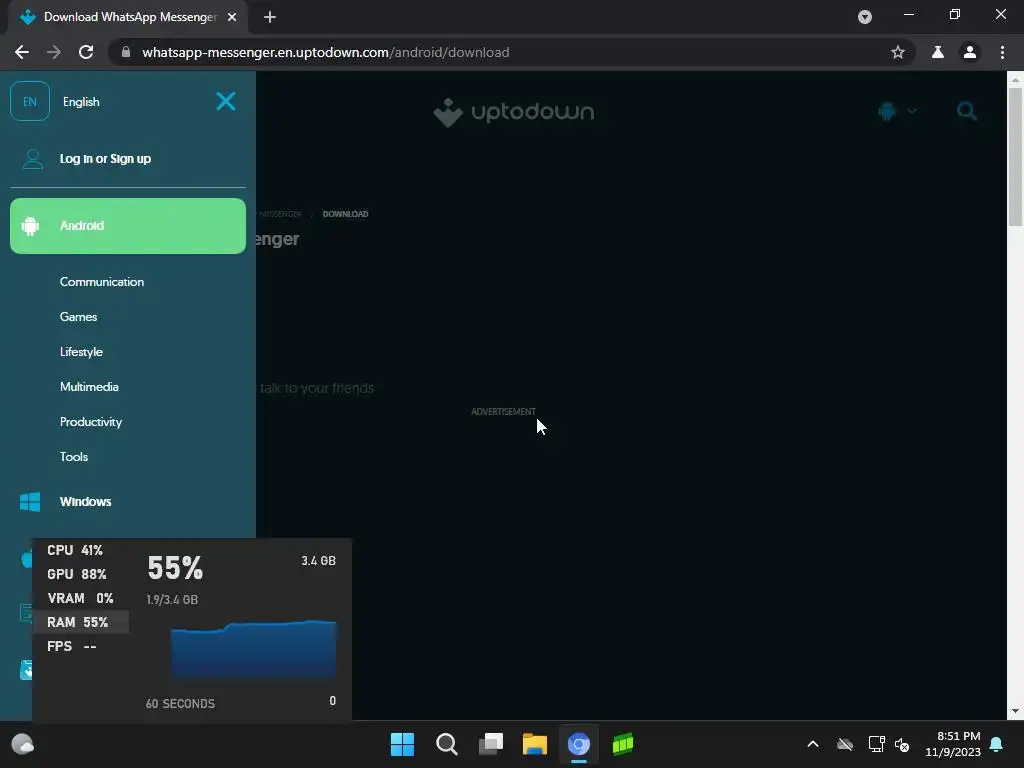This screenshot has height=768, width=1024.
Task: Open the EN language selector badge
Action: (30, 101)
